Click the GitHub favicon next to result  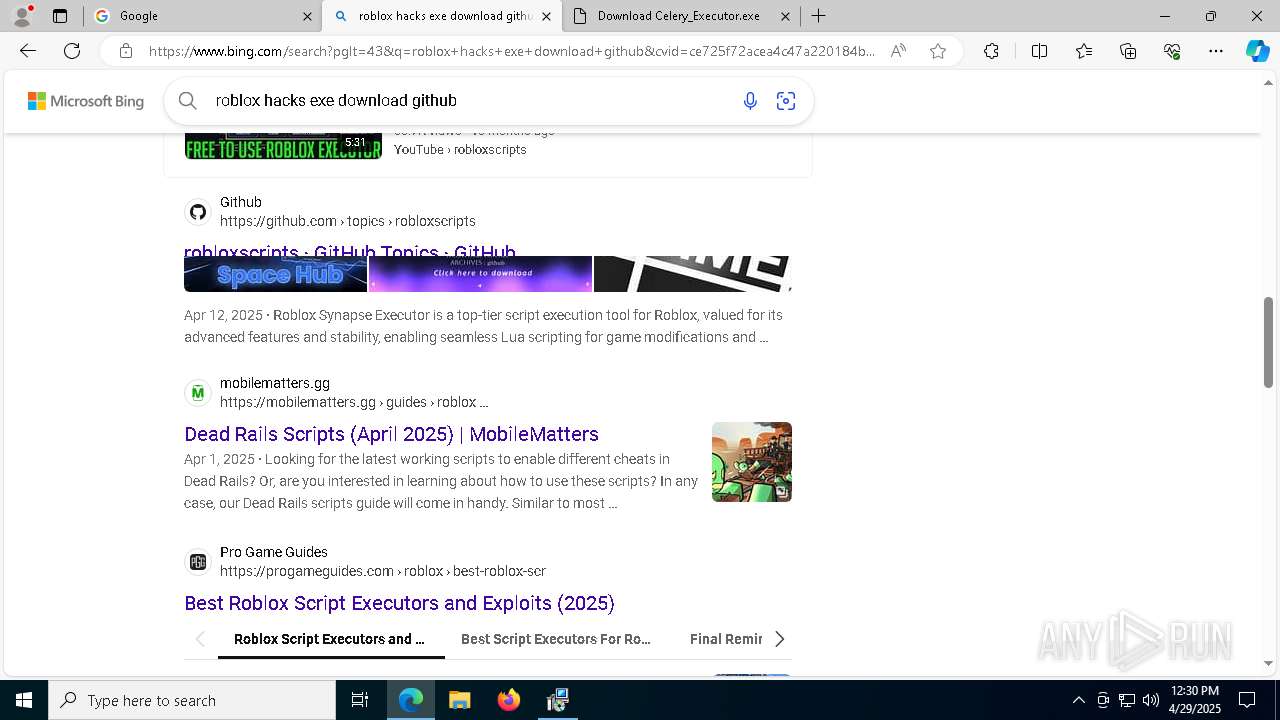[x=198, y=212]
